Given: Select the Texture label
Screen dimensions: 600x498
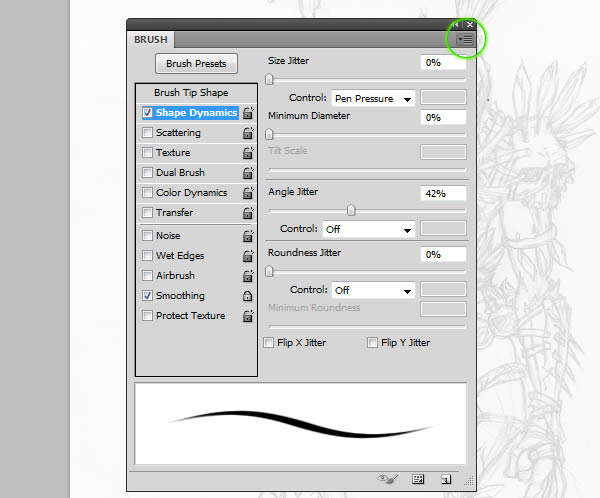Looking at the screenshot, I should coord(173,153).
